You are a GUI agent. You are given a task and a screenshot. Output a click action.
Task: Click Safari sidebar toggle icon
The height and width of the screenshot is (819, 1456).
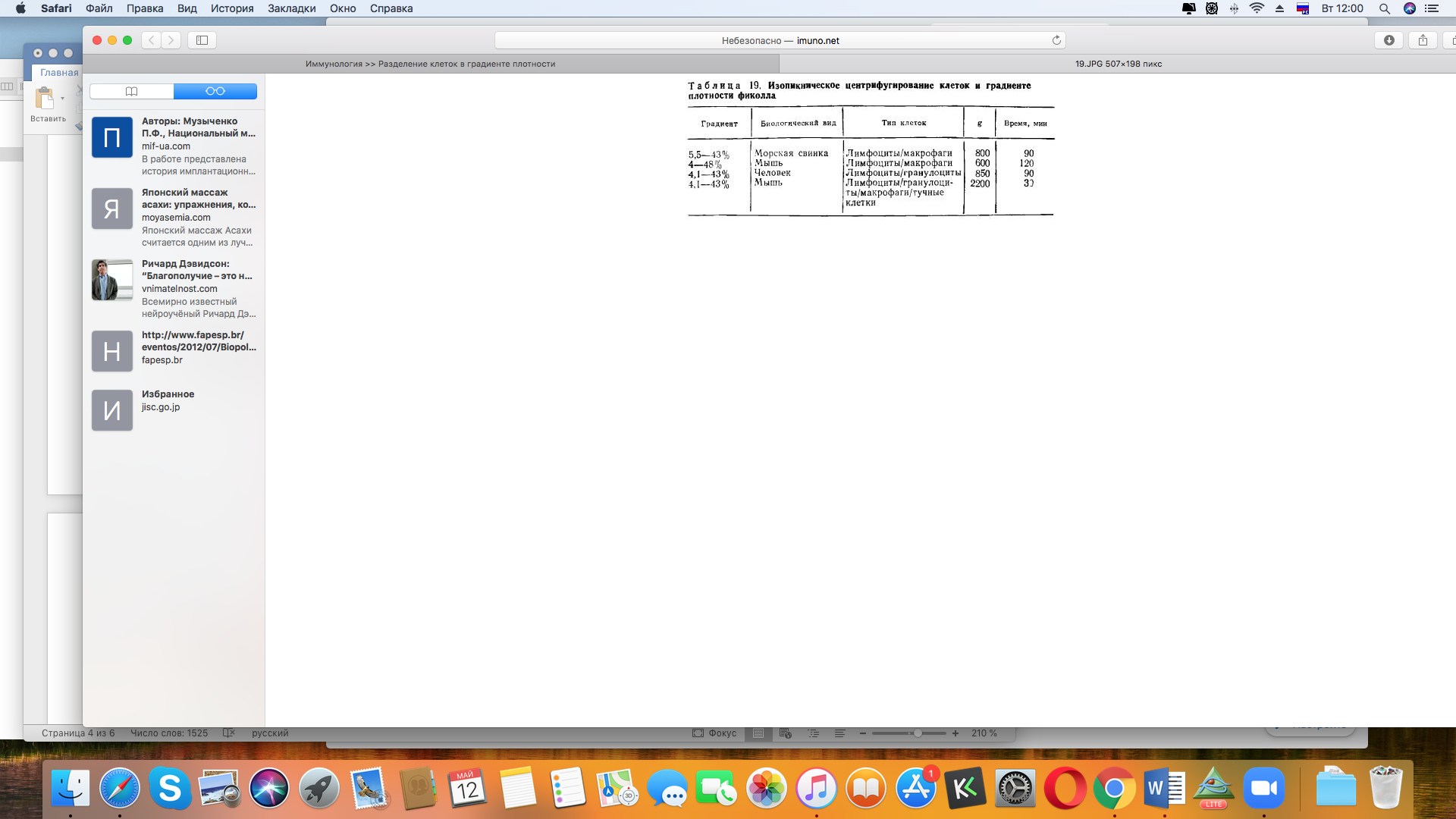point(202,40)
